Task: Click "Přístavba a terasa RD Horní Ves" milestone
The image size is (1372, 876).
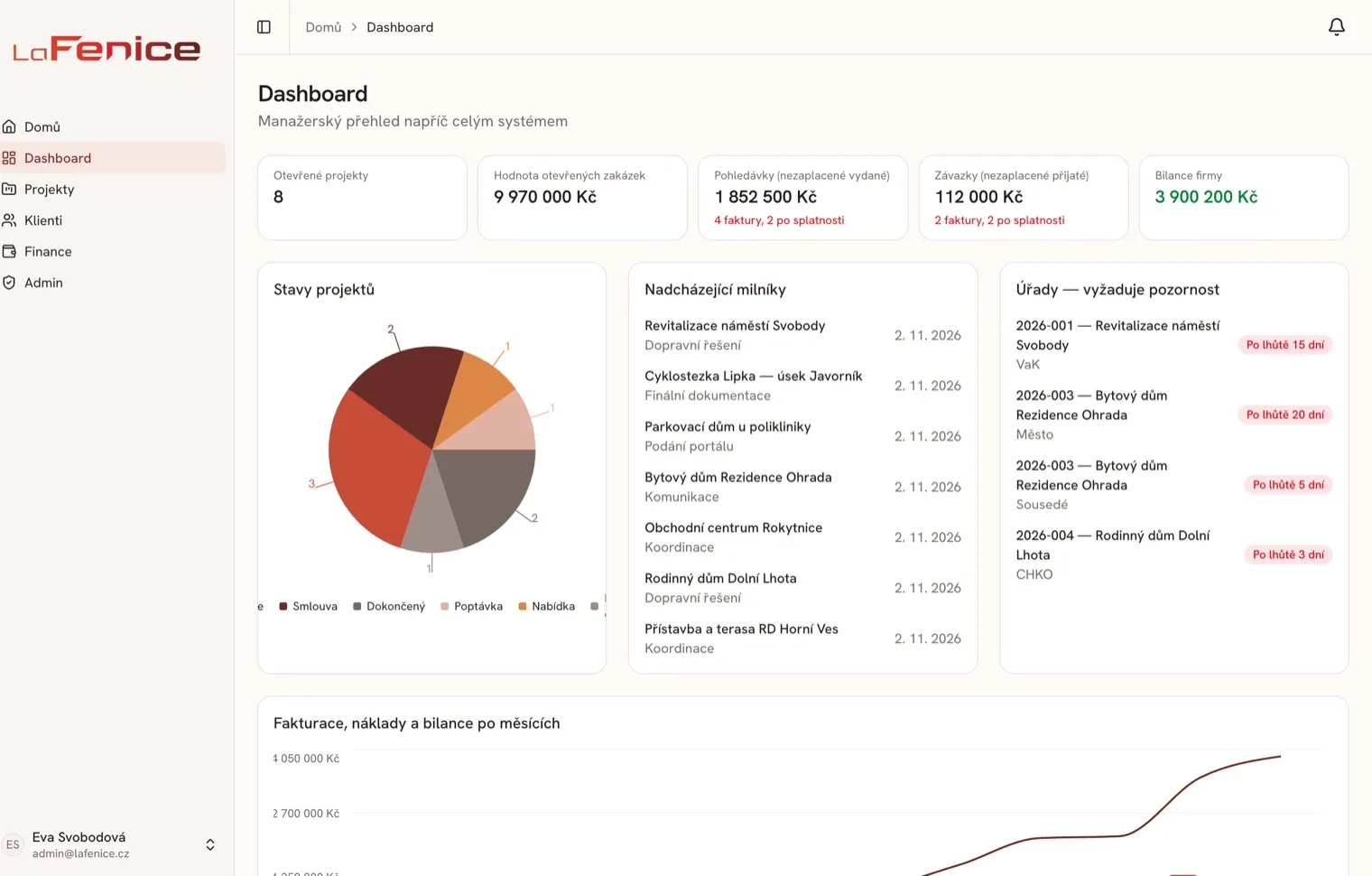Action: point(802,638)
